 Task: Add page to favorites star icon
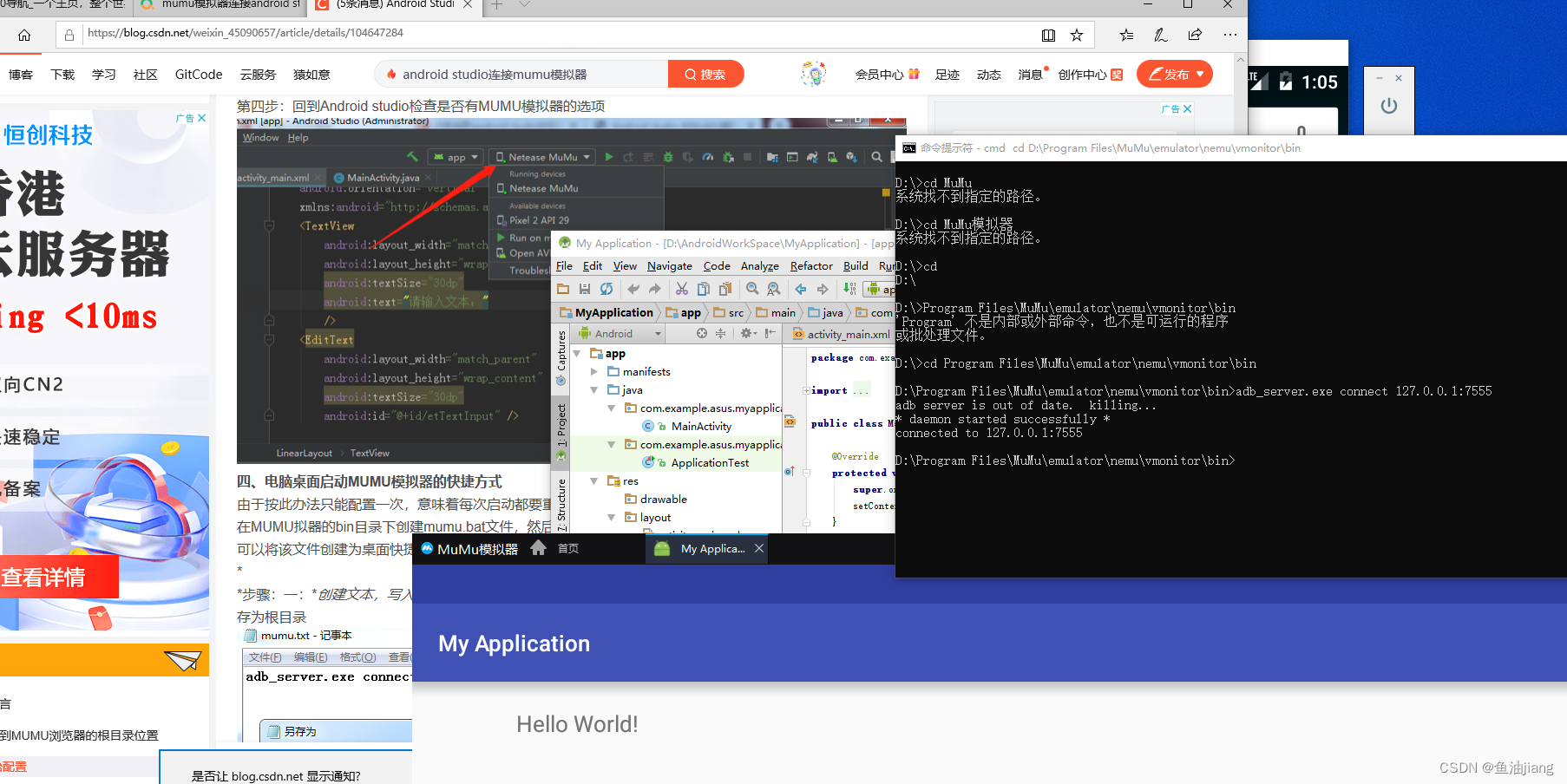1077,36
